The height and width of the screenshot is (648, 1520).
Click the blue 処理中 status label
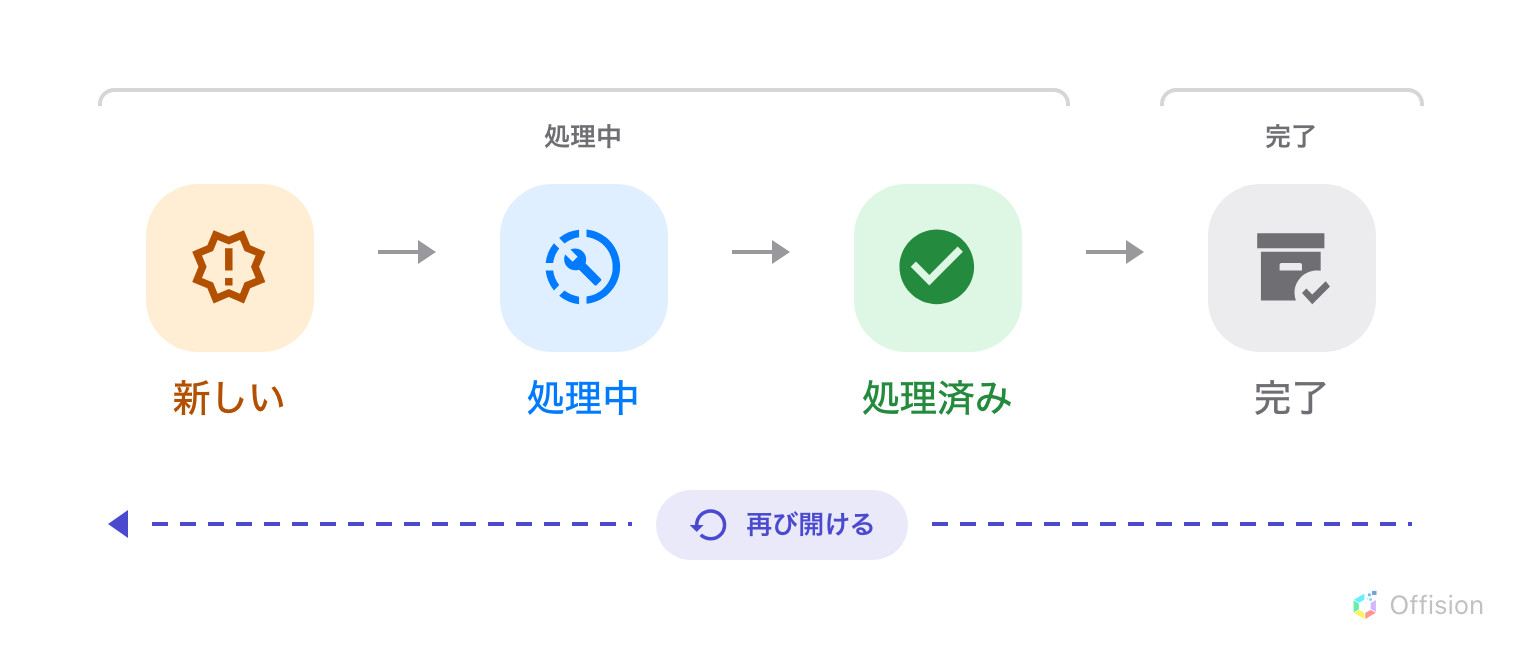click(x=583, y=398)
